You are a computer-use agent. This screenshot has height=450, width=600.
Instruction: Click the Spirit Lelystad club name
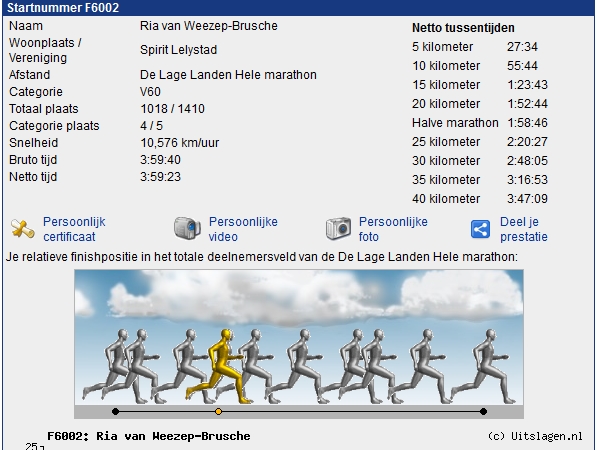tap(178, 50)
